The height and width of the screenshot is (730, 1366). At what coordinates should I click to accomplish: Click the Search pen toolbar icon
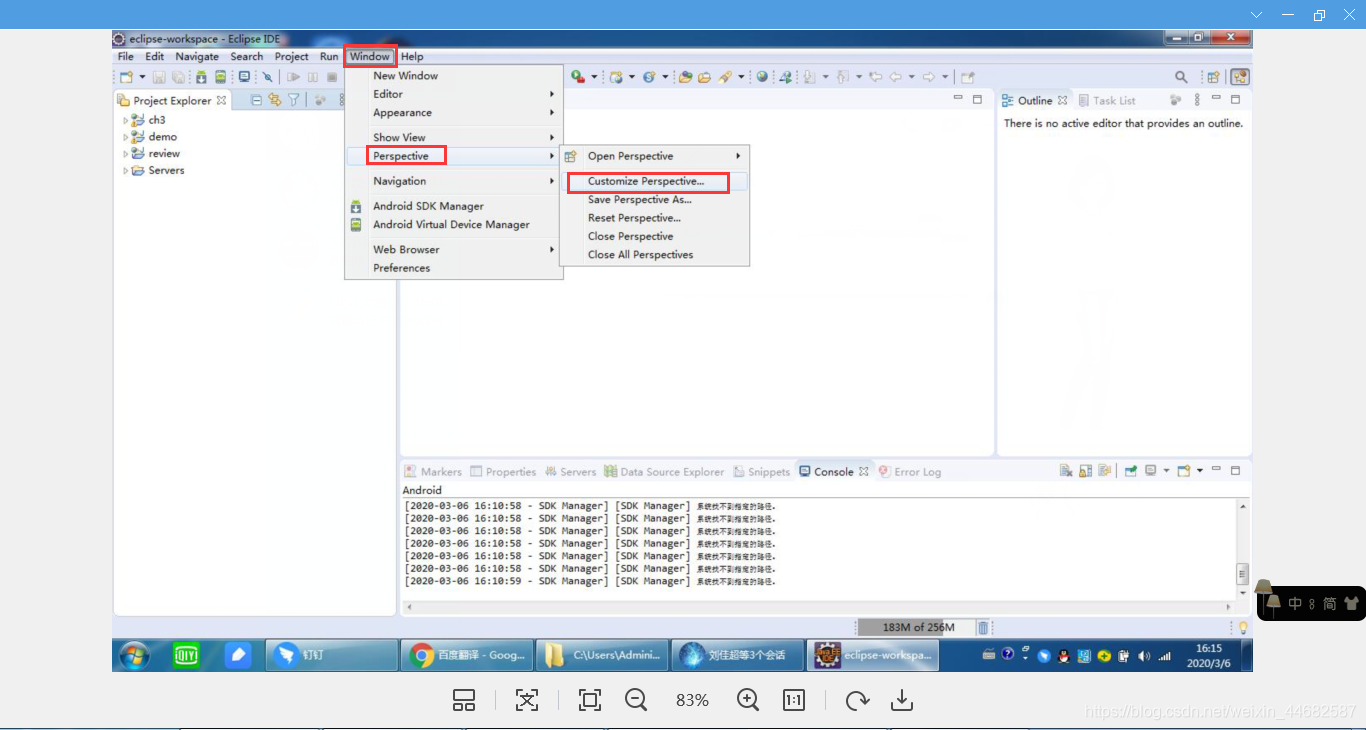click(x=726, y=77)
